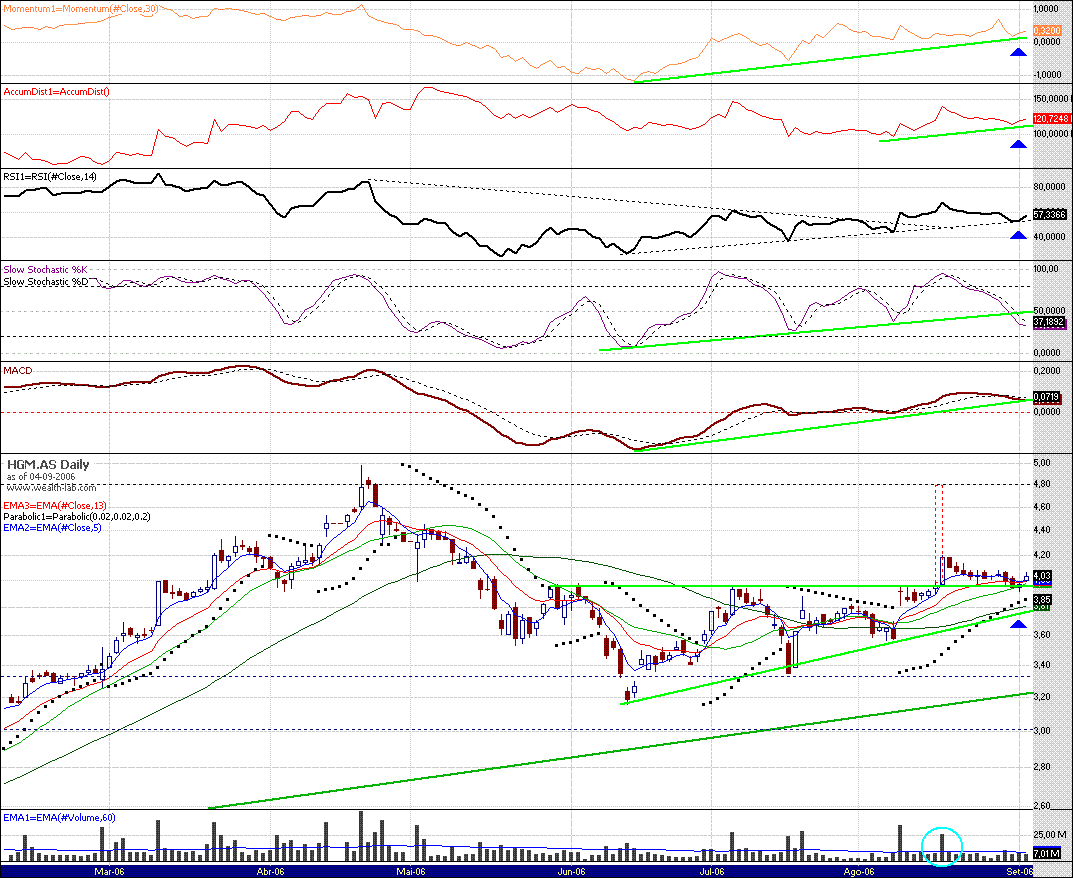
Task: Click the Abr-06 date axis label
Action: tap(271, 871)
